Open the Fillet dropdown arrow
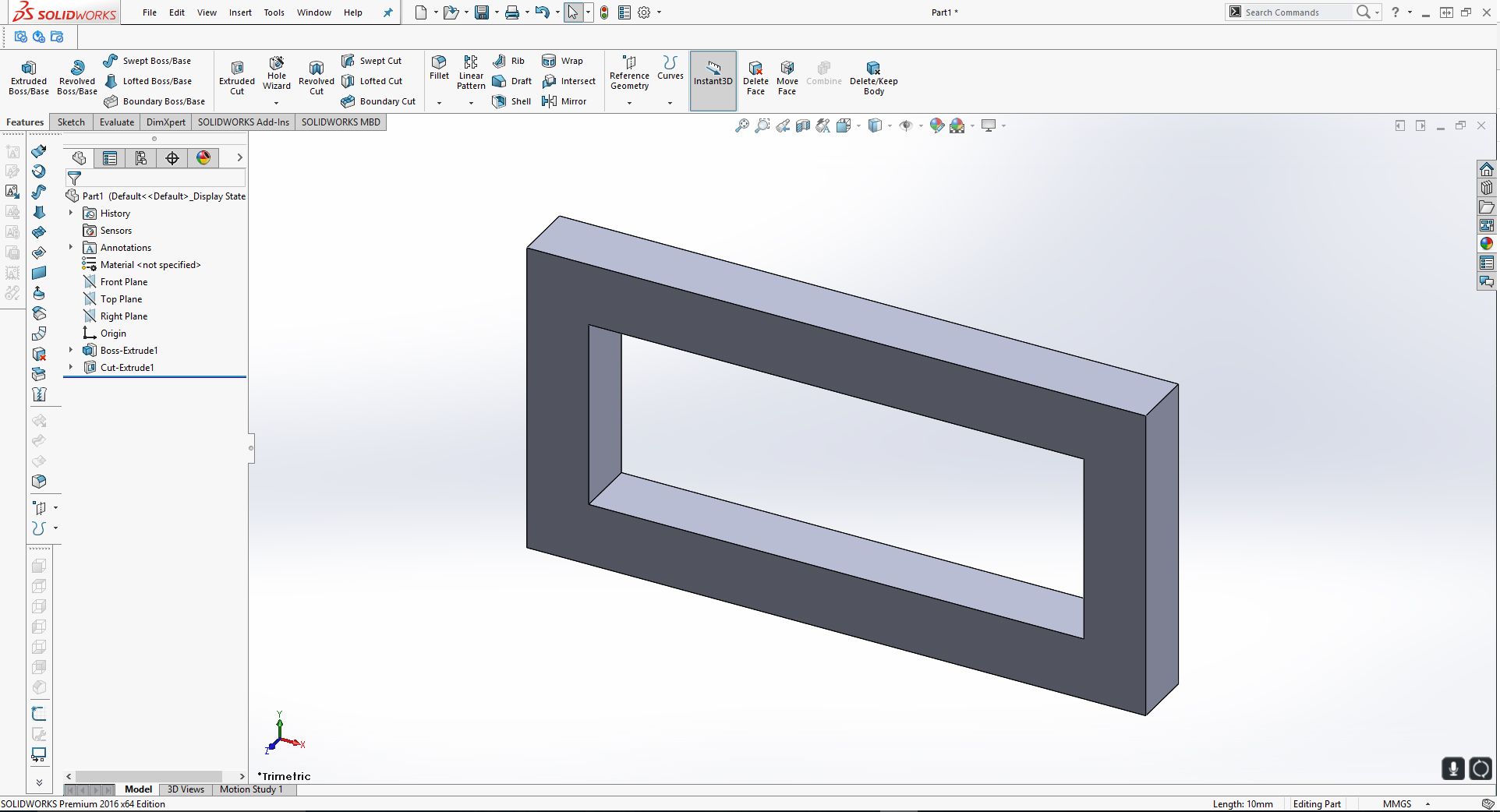 pos(439,103)
